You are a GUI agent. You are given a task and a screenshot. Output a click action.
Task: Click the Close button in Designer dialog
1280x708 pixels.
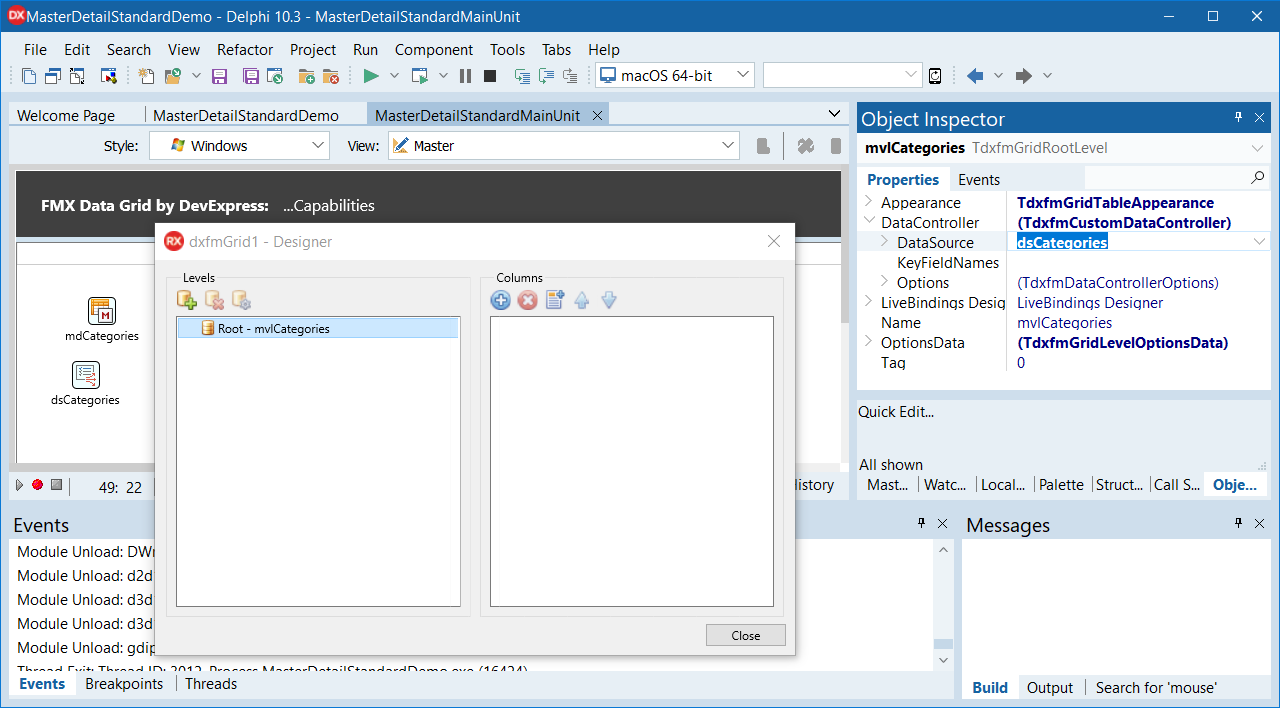[x=746, y=635]
